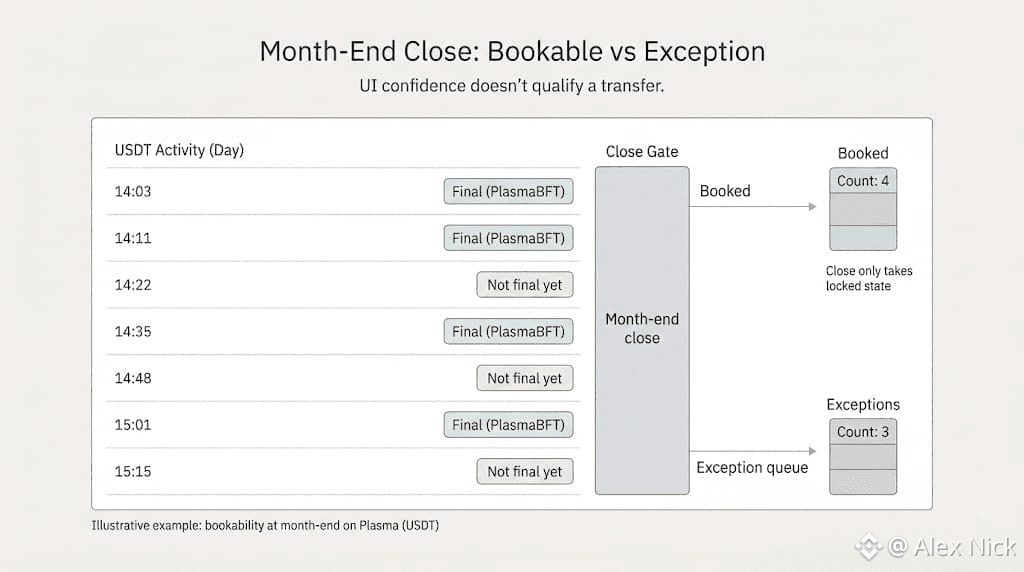
Task: Click the 'USDT Activity (Day)' header
Action: (x=179, y=150)
